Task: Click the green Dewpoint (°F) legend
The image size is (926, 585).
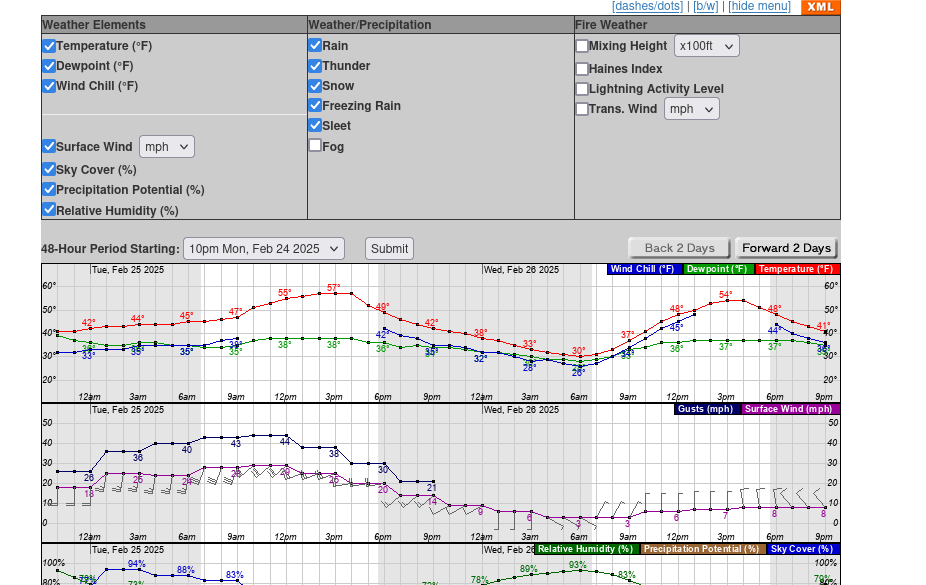Action: 717,269
